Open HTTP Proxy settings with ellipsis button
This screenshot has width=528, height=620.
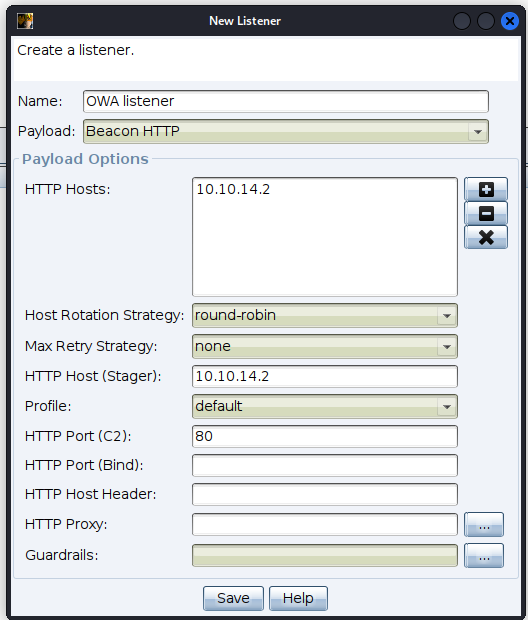(x=484, y=525)
